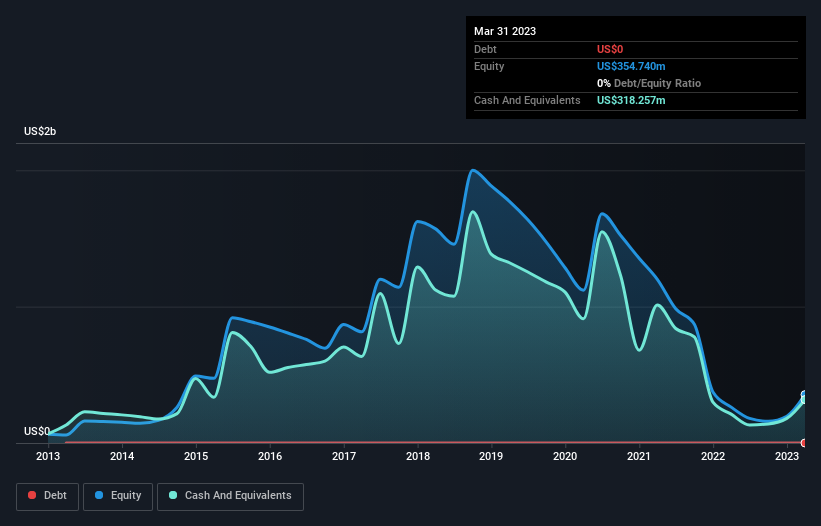
Task: Toggle the Equity series legend button
Action: pyautogui.click(x=118, y=496)
